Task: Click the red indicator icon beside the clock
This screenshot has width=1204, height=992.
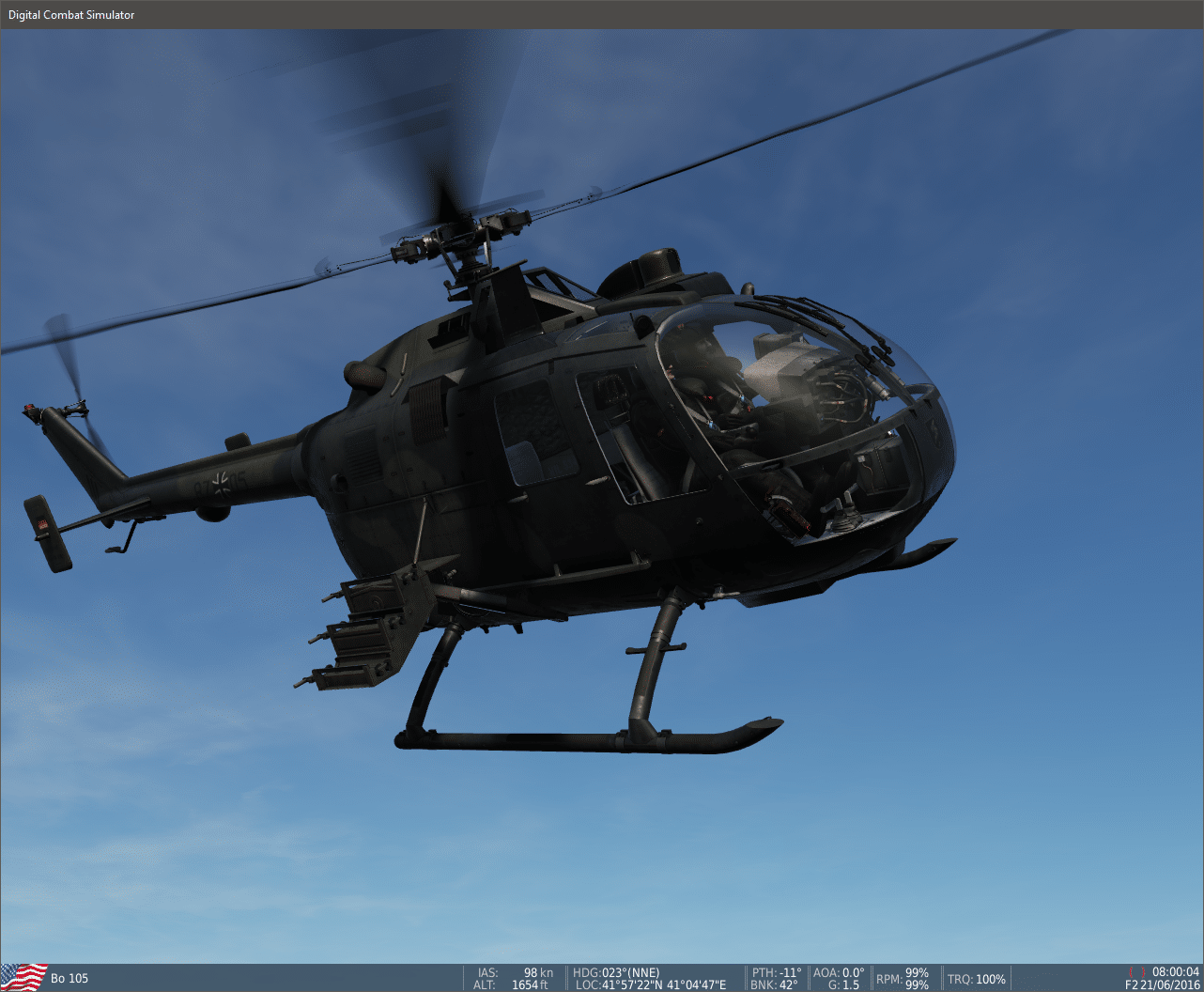Action: (1136, 971)
